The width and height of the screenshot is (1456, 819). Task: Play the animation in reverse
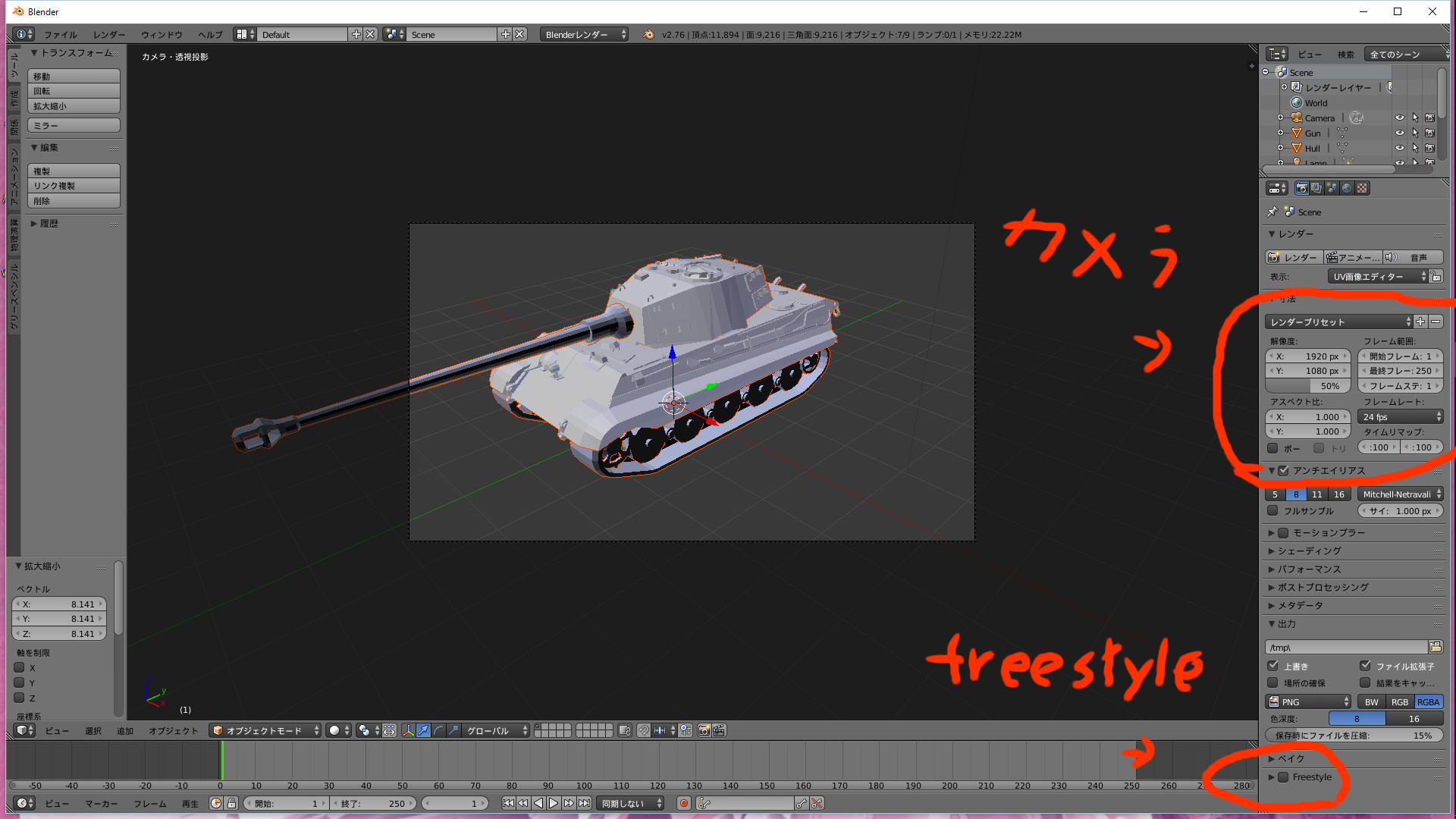tap(538, 803)
